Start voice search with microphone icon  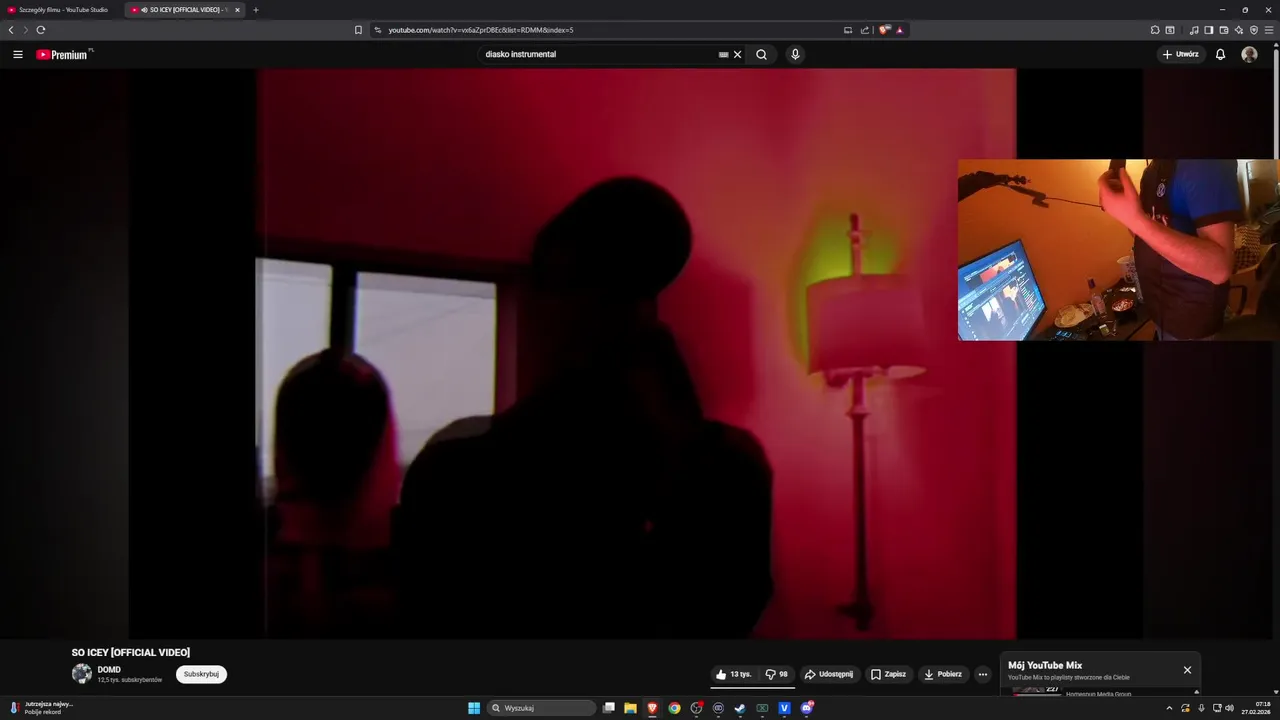point(795,55)
